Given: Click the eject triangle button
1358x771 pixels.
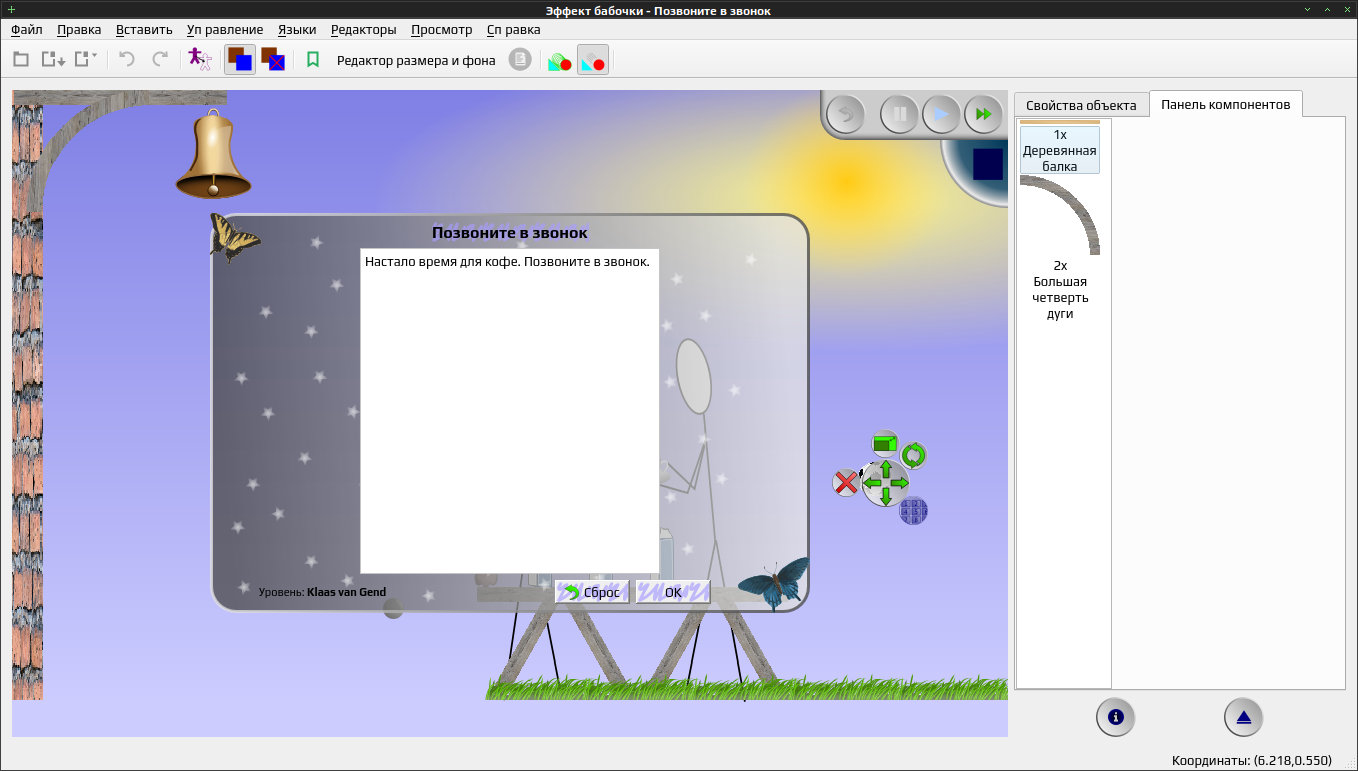Looking at the screenshot, I should [1243, 717].
